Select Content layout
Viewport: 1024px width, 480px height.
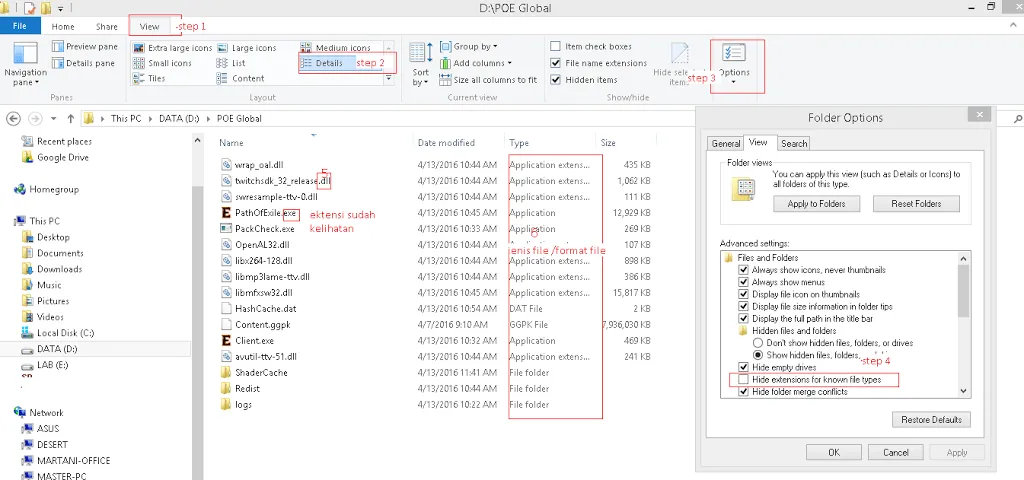click(240, 78)
